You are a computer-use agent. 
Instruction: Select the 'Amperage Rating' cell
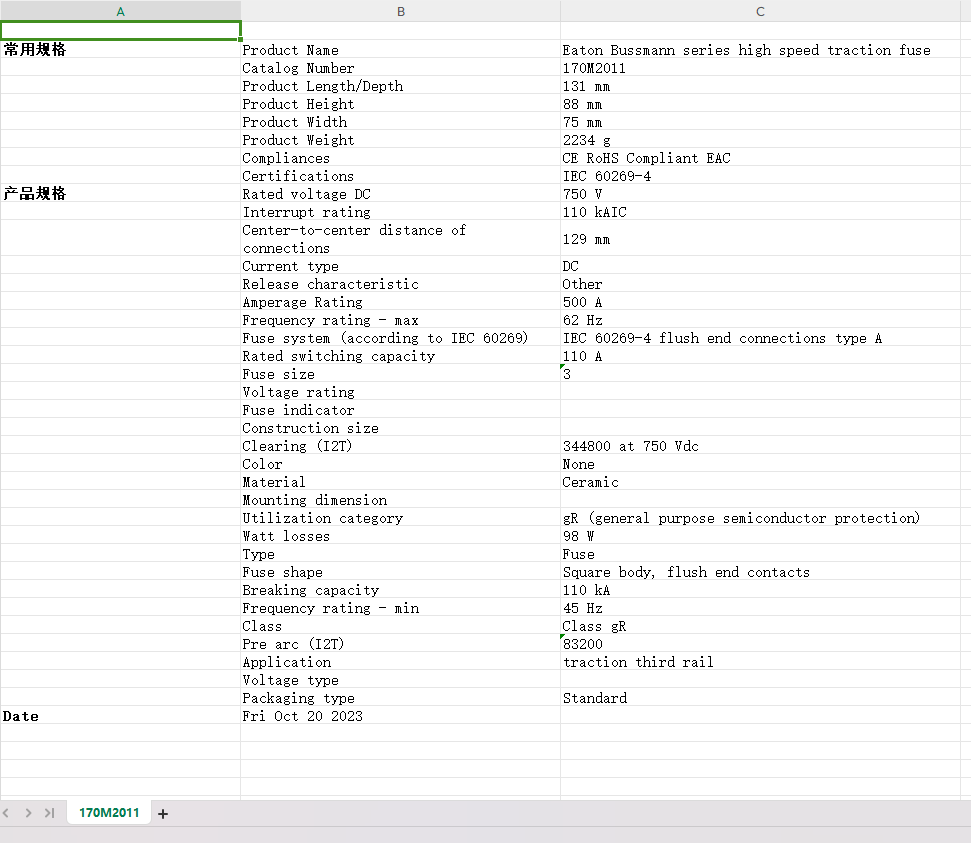pos(401,302)
